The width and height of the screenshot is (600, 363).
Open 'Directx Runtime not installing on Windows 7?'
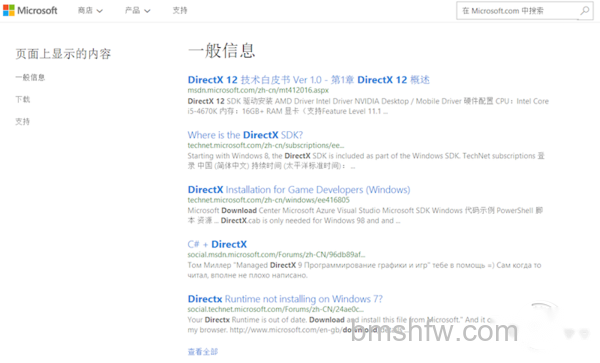point(285,299)
